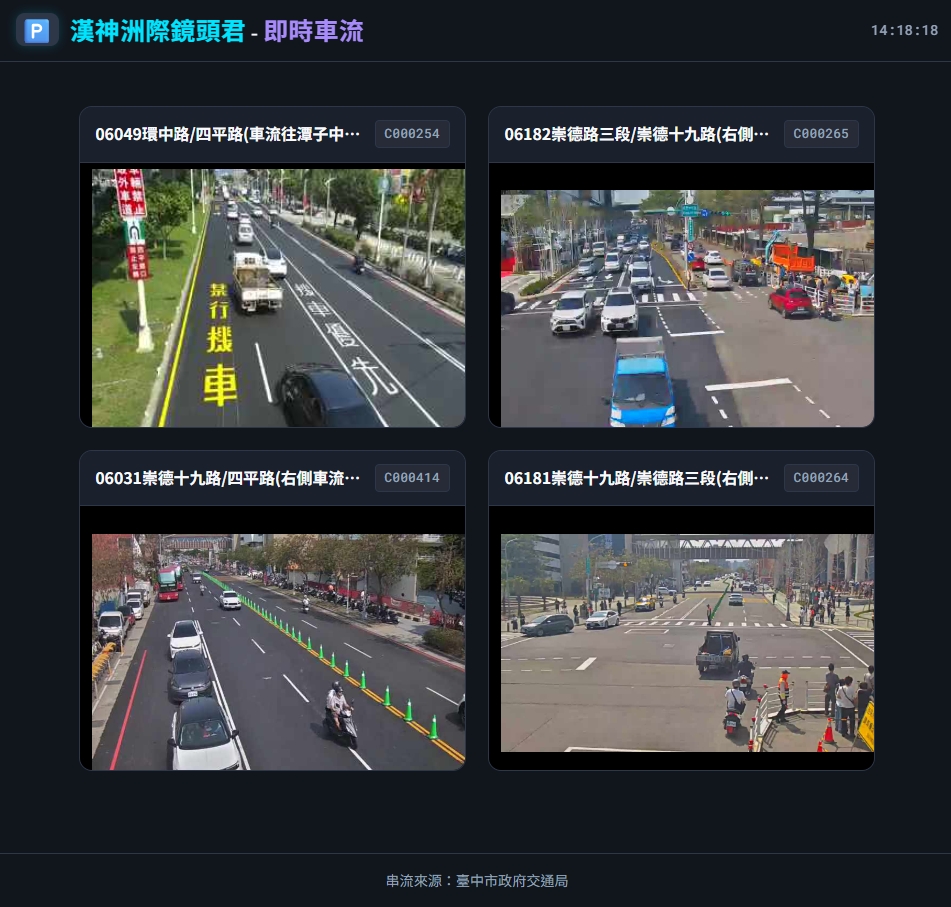The image size is (951, 907).
Task: Open the 06049環中路/四平路 camera title
Action: (x=227, y=134)
